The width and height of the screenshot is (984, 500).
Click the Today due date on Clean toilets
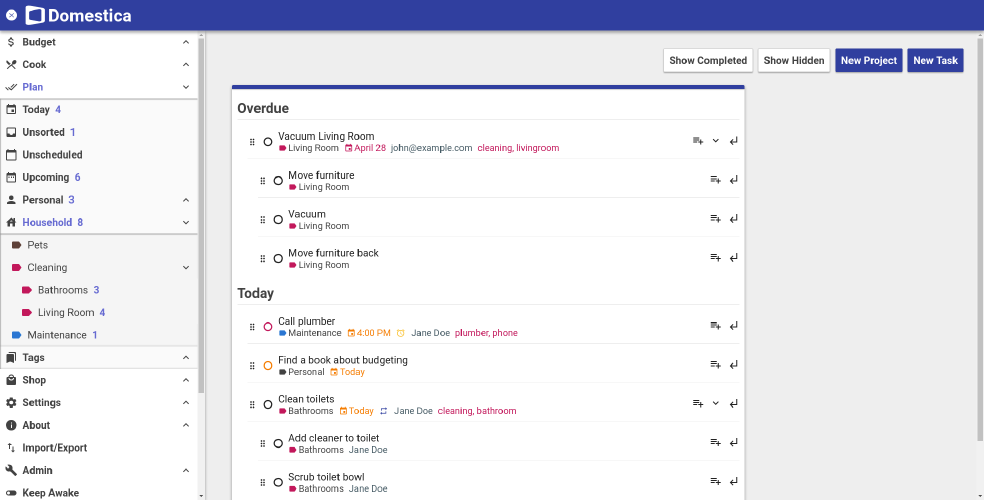(356, 411)
